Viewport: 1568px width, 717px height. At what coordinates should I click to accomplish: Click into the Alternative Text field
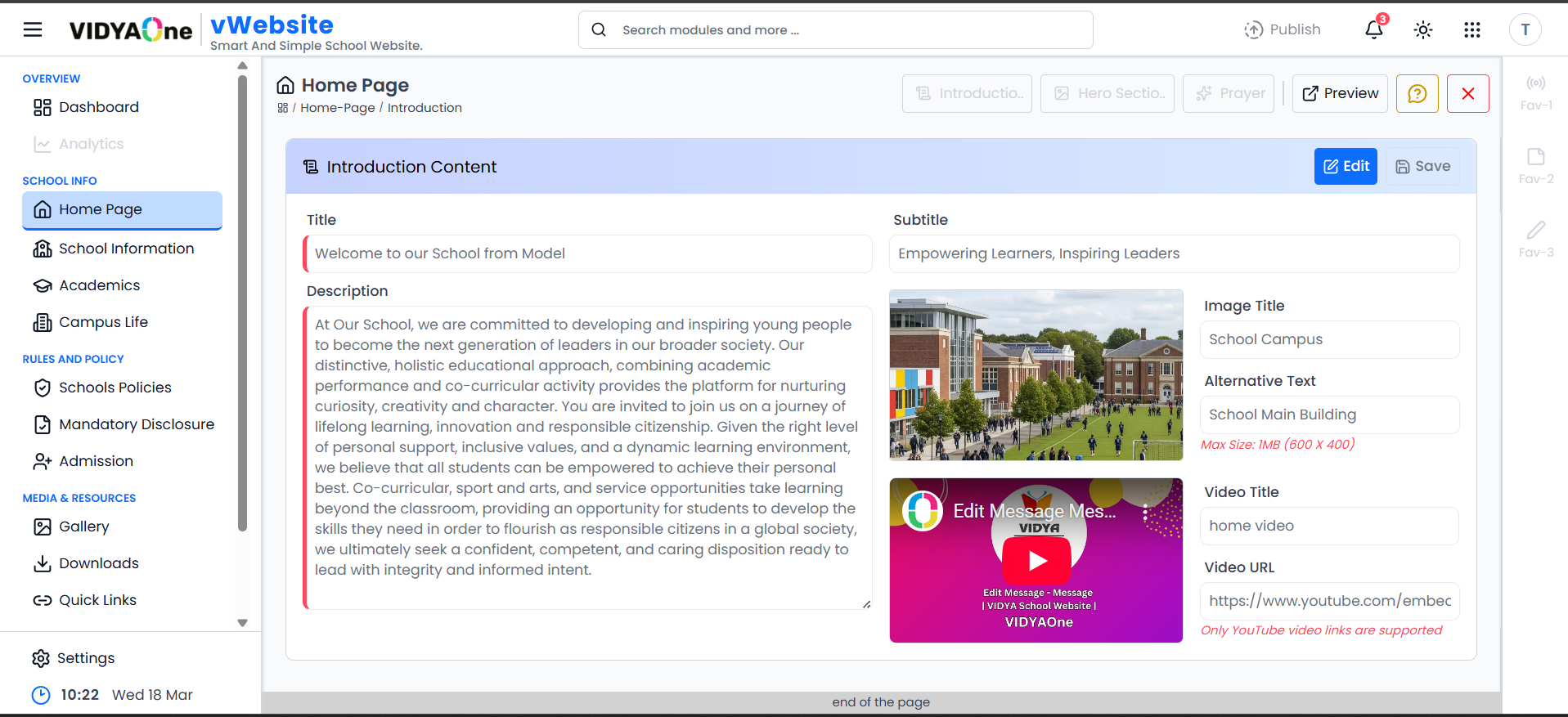pos(1329,415)
